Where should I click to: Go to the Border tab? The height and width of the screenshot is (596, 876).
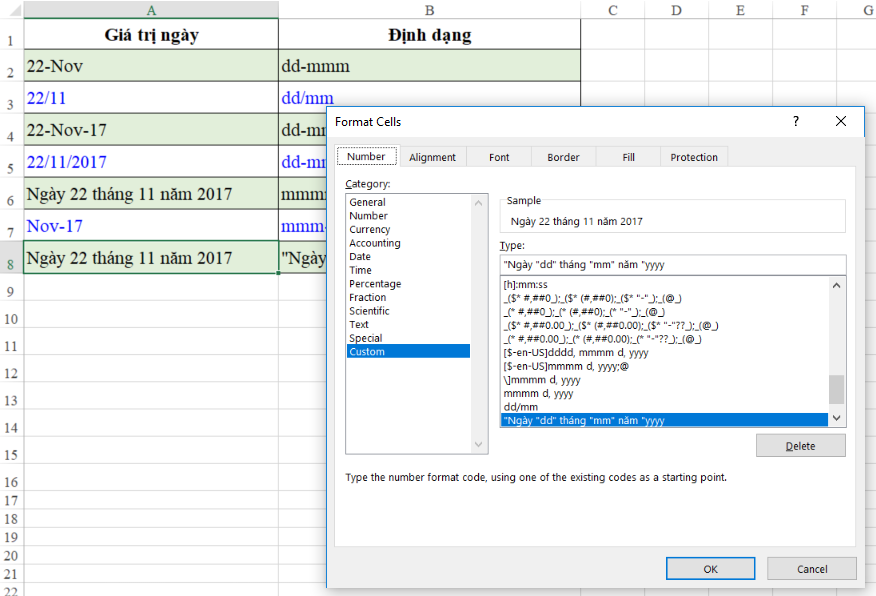[563, 157]
